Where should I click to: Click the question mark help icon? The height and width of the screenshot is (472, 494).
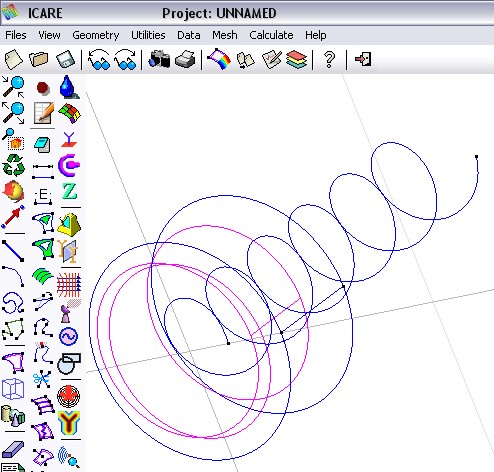[329, 60]
